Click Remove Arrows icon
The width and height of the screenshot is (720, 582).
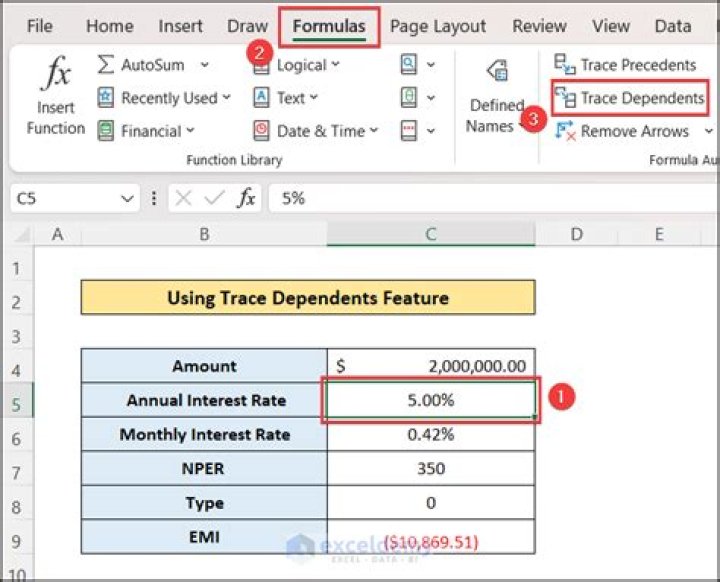(x=565, y=131)
